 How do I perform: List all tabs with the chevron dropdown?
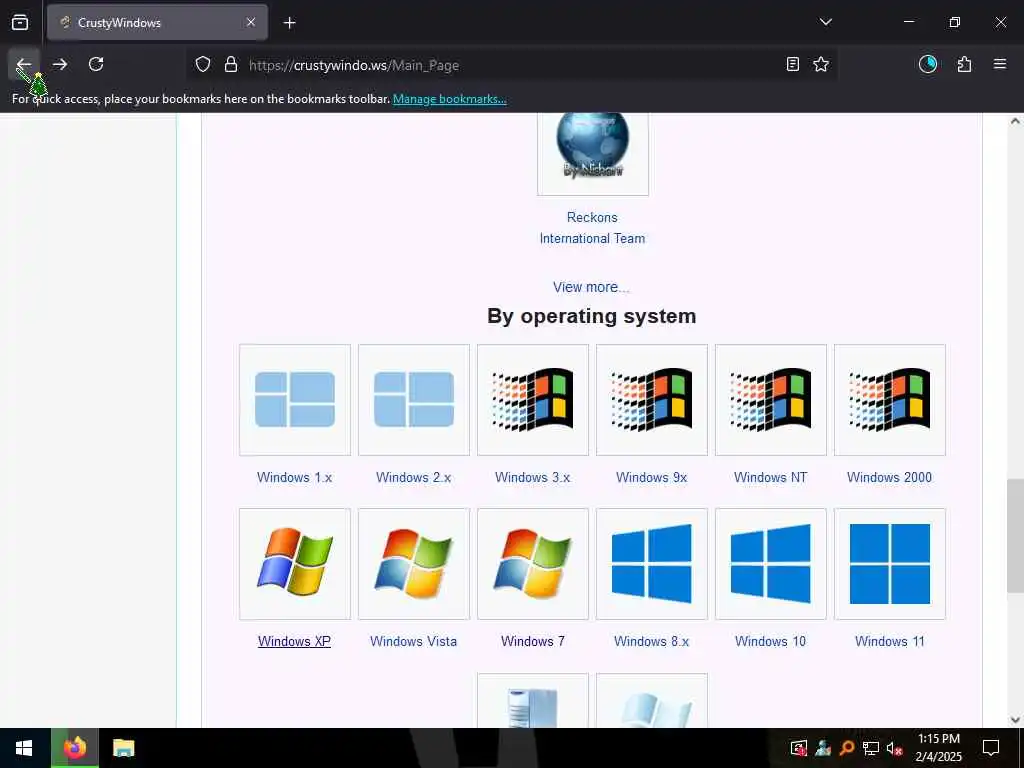(825, 22)
